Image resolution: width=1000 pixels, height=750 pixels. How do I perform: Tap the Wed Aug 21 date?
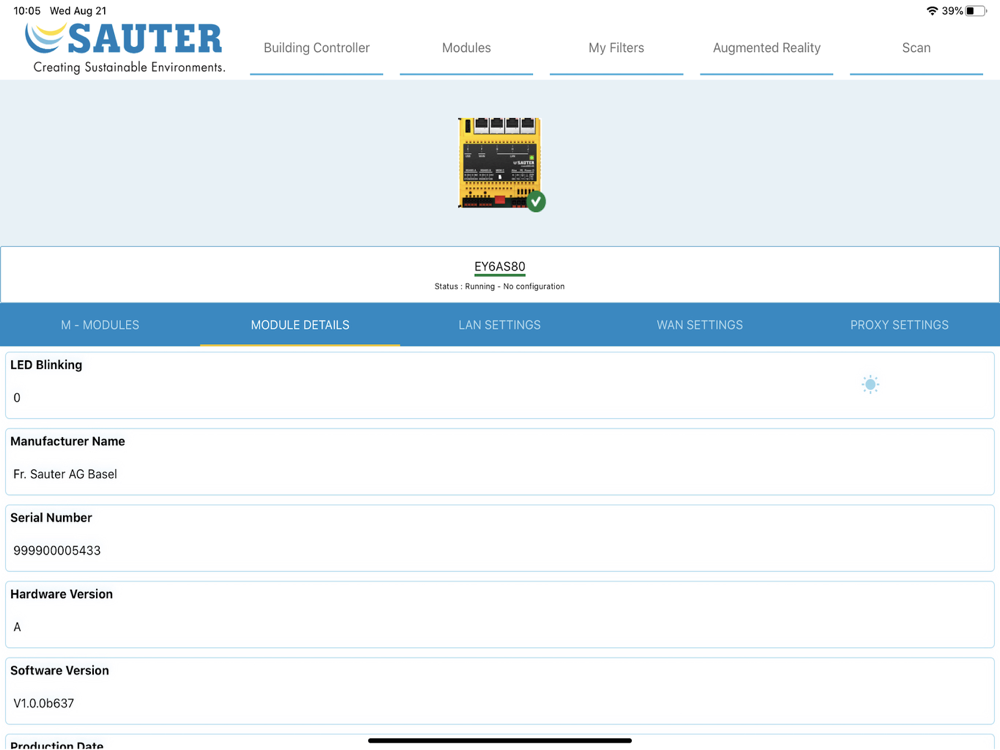click(x=78, y=11)
